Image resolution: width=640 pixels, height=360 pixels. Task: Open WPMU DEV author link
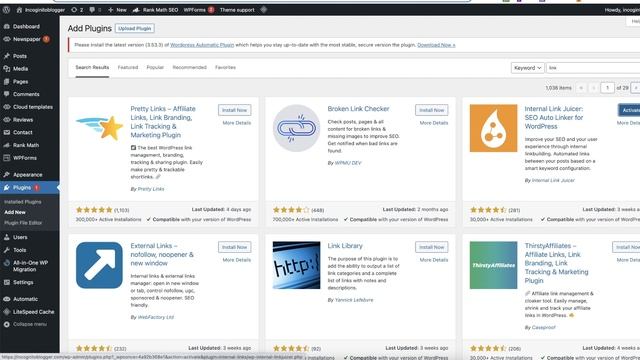pos(348,163)
